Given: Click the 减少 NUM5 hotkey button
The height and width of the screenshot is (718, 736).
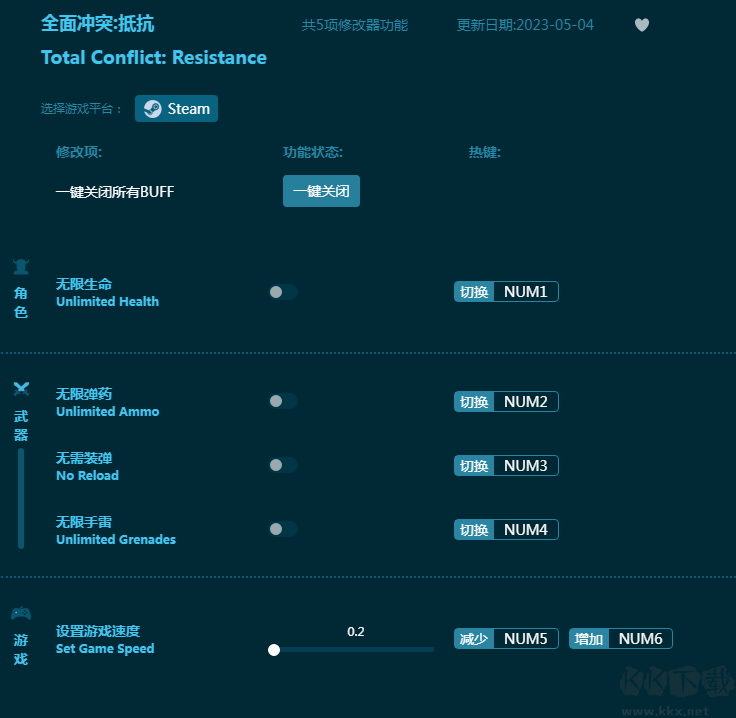Looking at the screenshot, I should pyautogui.click(x=506, y=639).
